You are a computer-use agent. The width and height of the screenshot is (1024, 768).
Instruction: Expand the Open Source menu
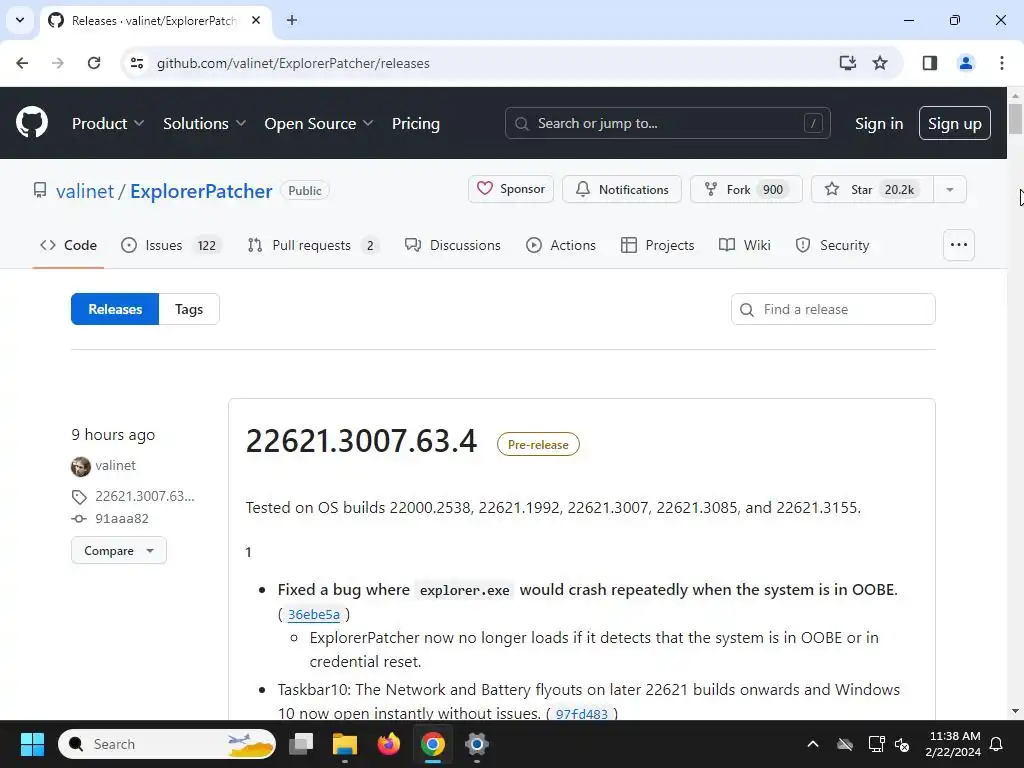[x=319, y=123]
